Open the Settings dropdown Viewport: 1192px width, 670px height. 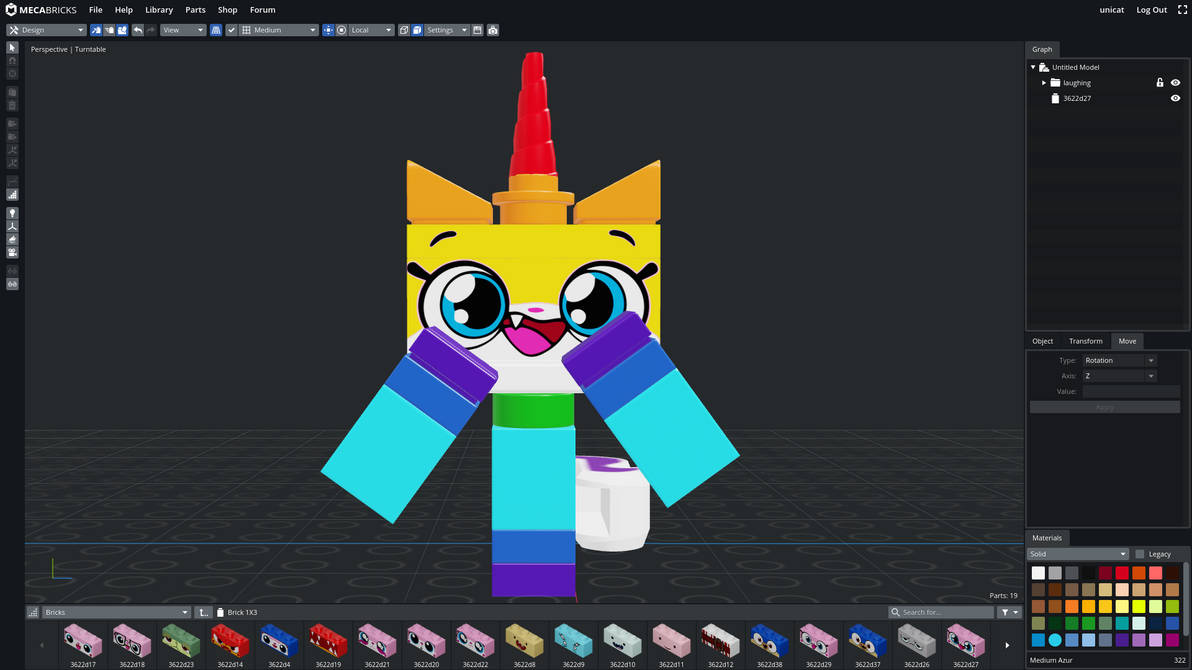446,30
